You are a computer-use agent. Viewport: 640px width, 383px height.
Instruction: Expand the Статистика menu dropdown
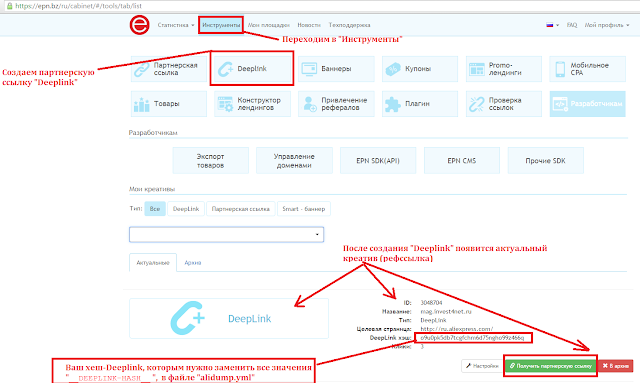coord(176,25)
